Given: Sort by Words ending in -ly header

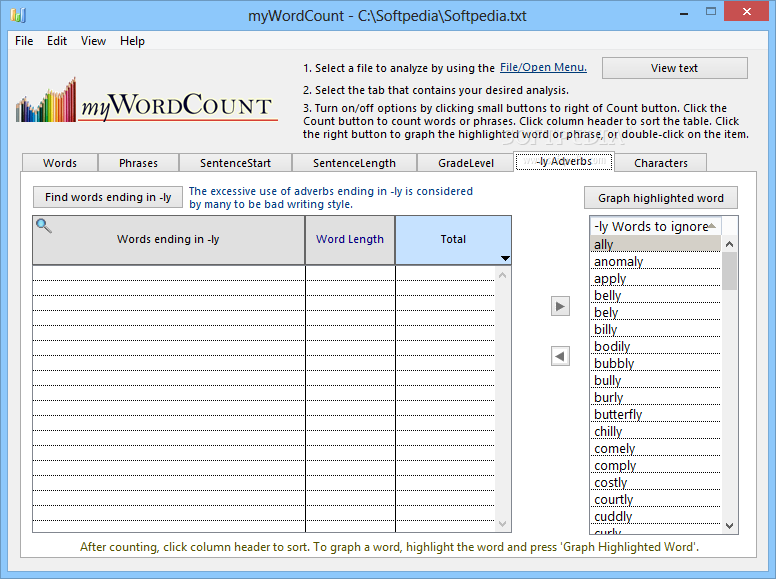Looking at the screenshot, I should [x=168, y=240].
